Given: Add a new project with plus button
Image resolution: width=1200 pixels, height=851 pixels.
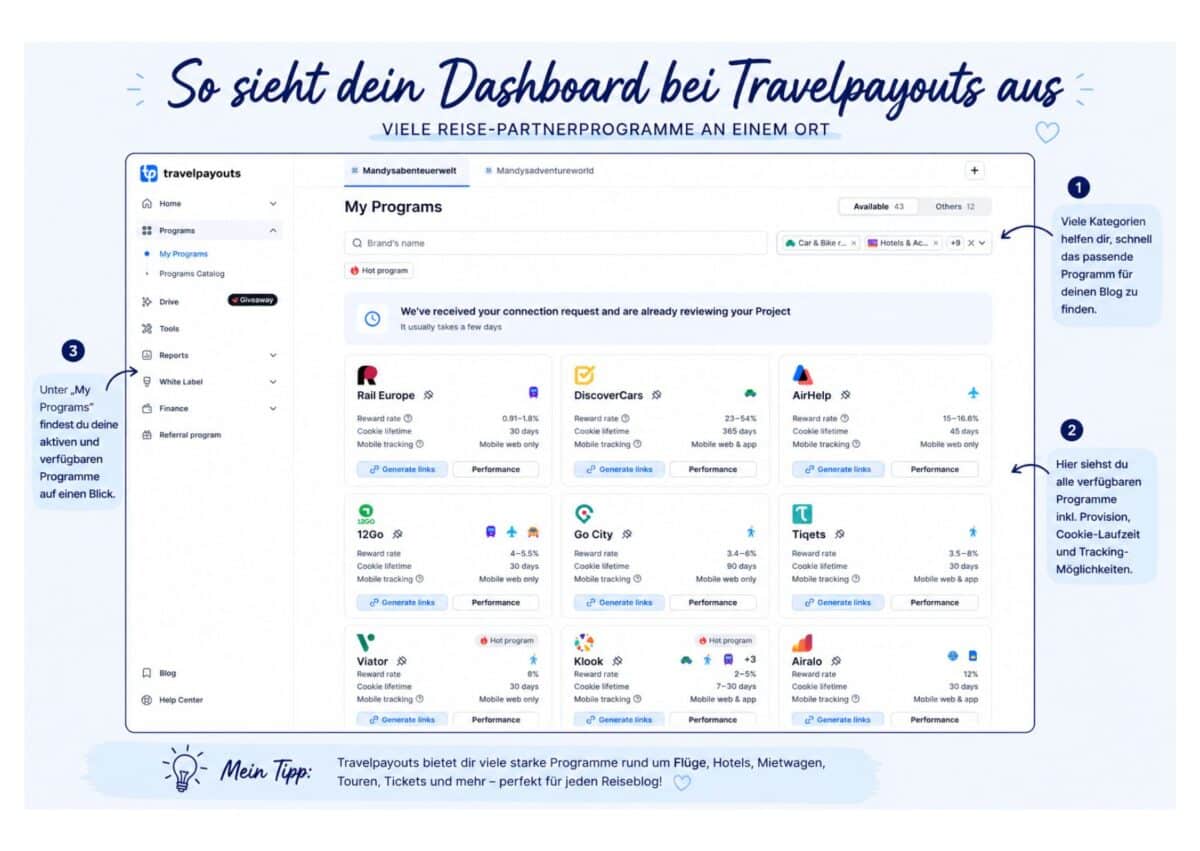Looking at the screenshot, I should (975, 171).
